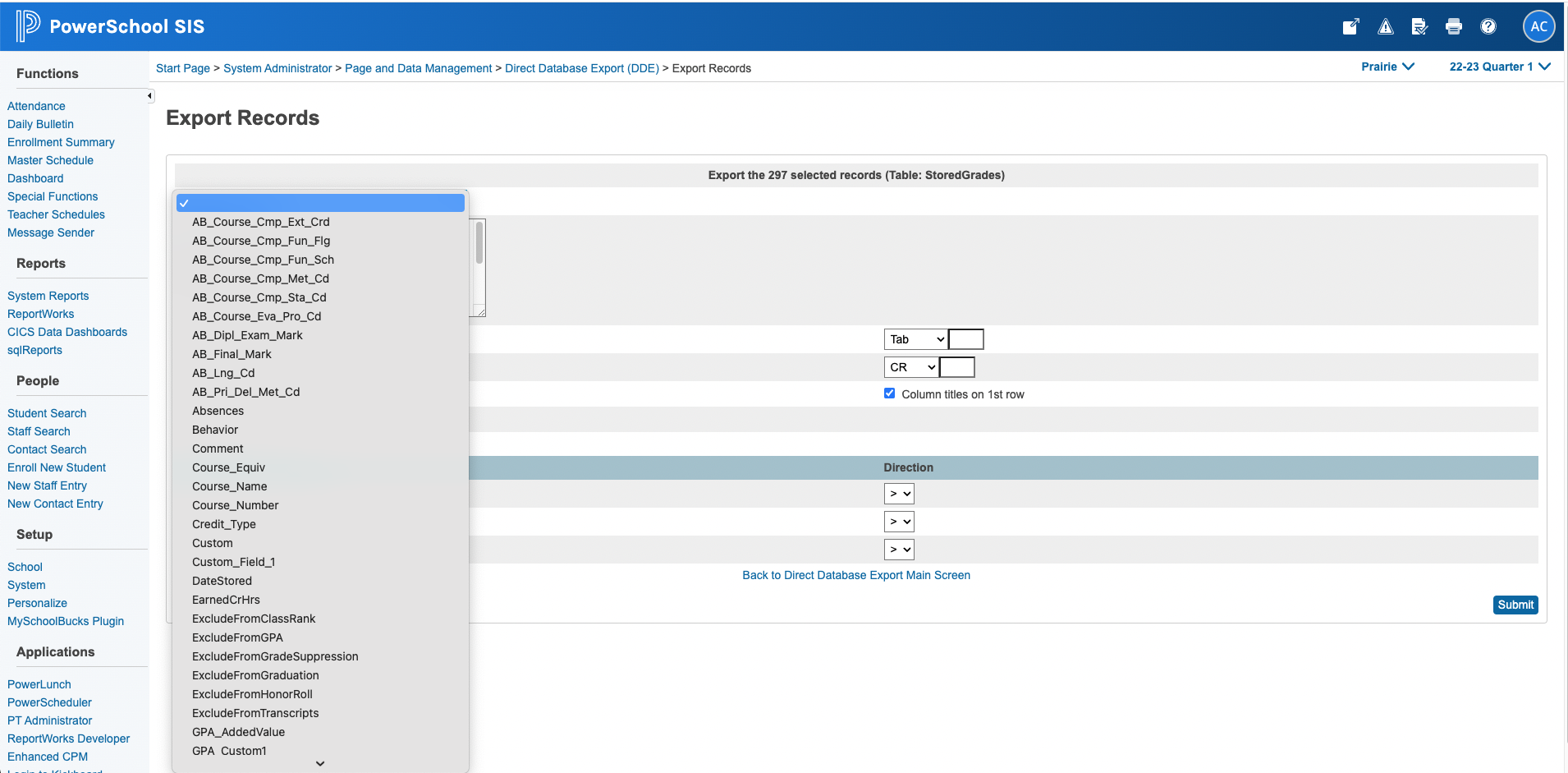Open the Prairie school selector dropdown

pos(1387,67)
